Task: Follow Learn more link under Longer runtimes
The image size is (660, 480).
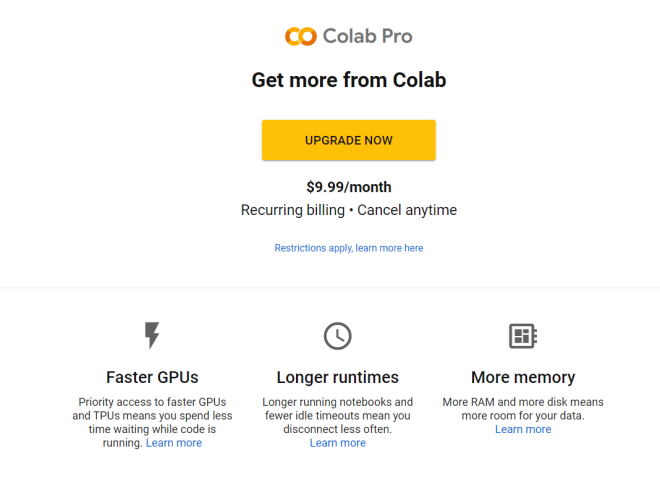Action: point(338,443)
